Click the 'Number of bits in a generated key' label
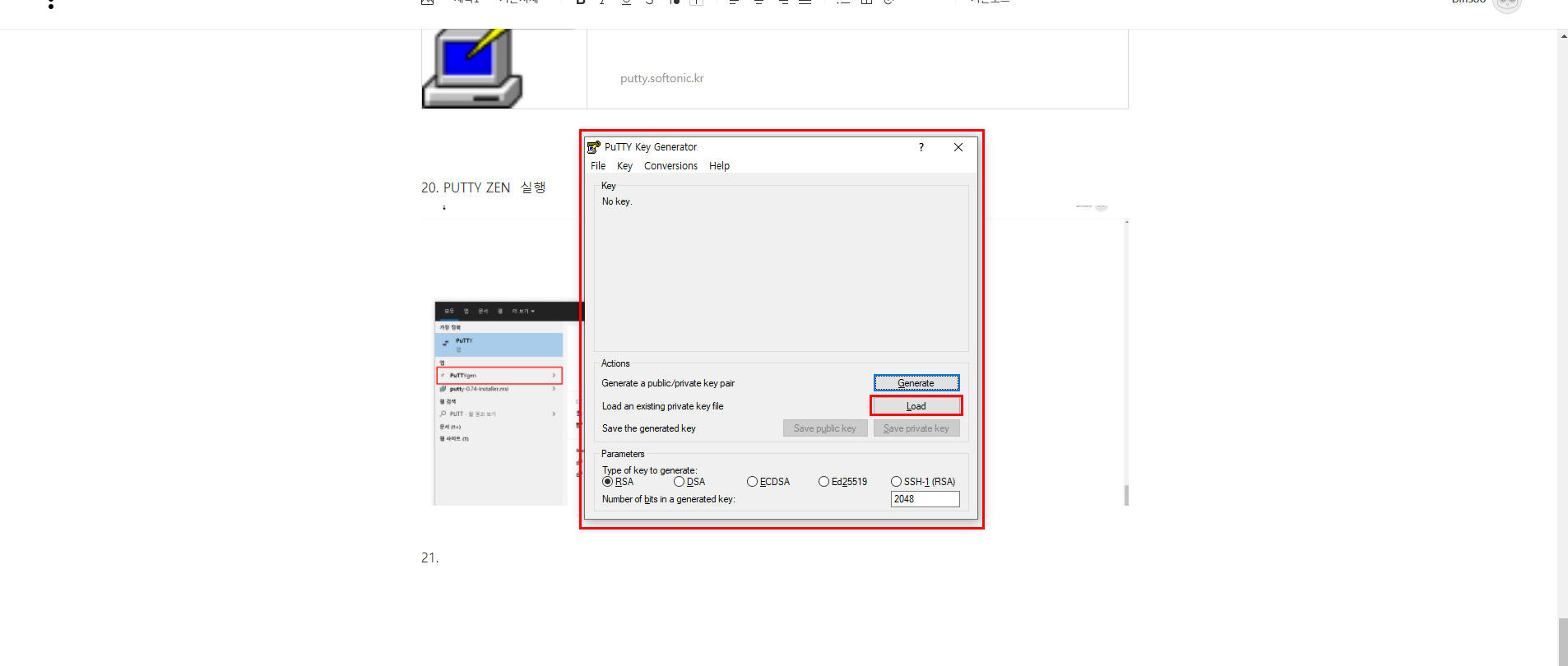This screenshot has height=666, width=1568. (x=668, y=499)
